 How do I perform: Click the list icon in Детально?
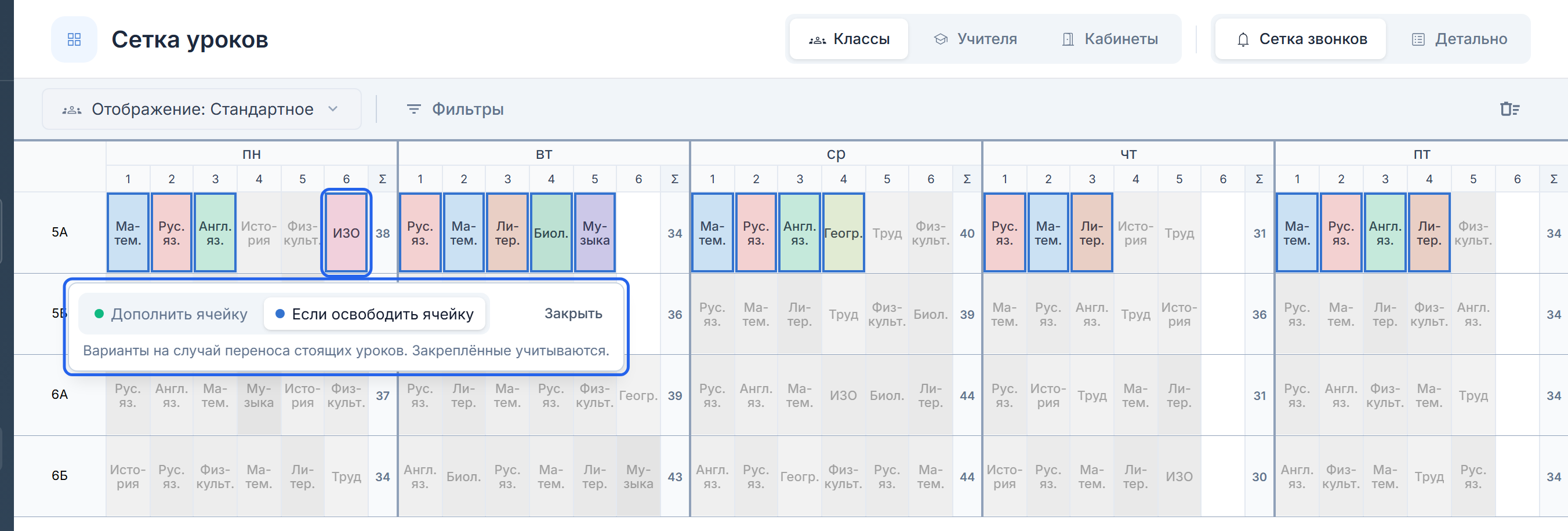1418,39
